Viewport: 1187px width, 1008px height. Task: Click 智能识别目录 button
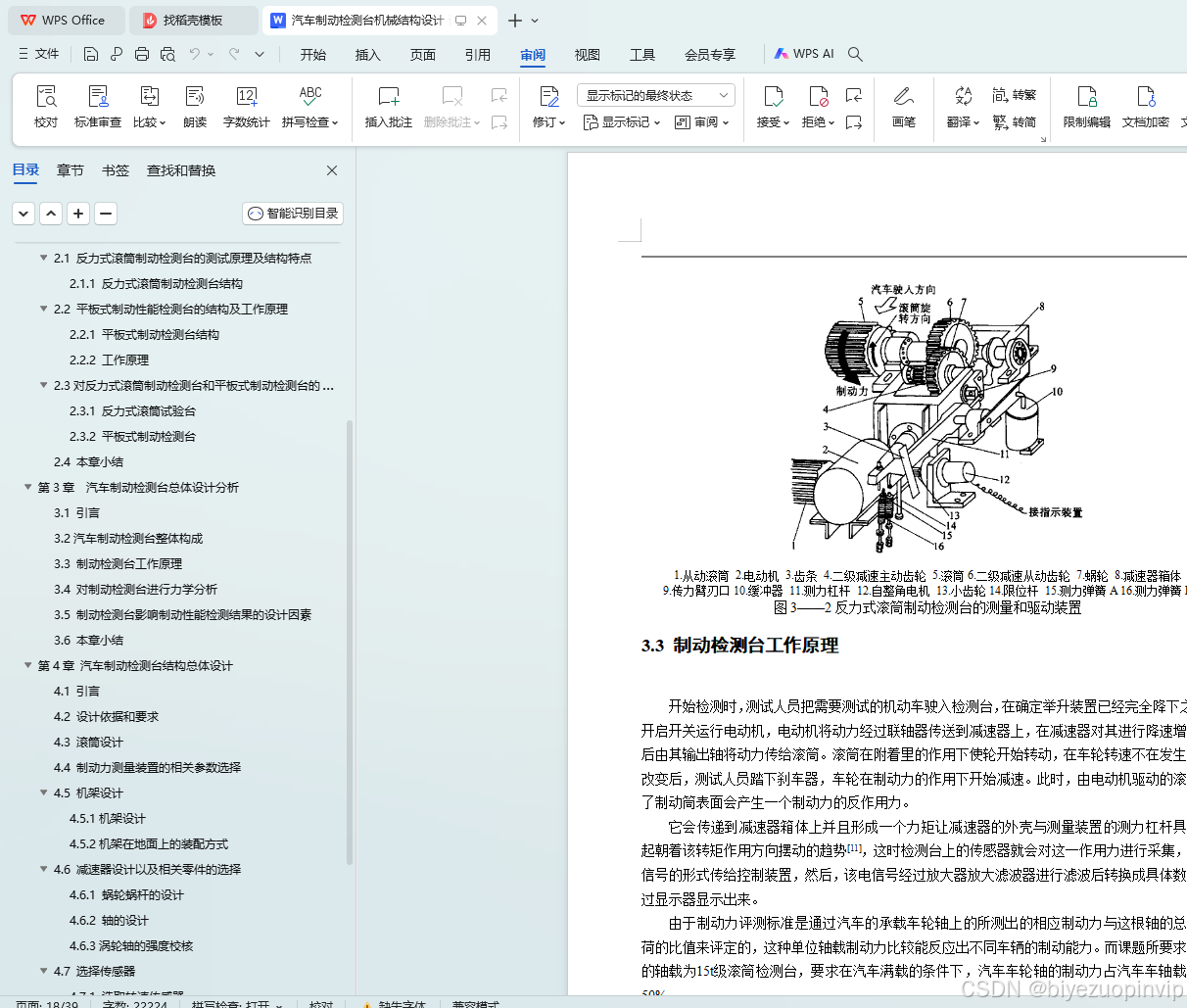(293, 213)
